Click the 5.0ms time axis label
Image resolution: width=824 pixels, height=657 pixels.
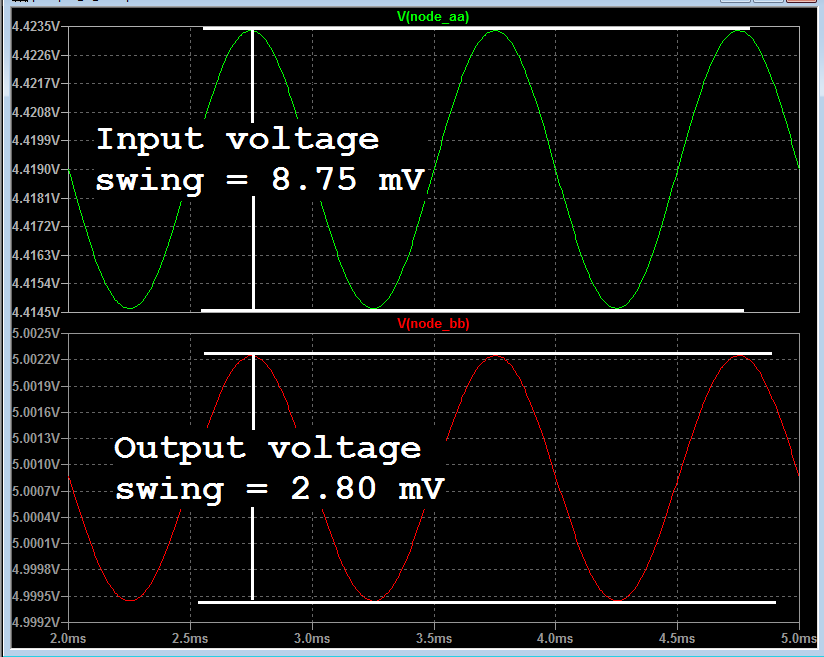pos(799,639)
